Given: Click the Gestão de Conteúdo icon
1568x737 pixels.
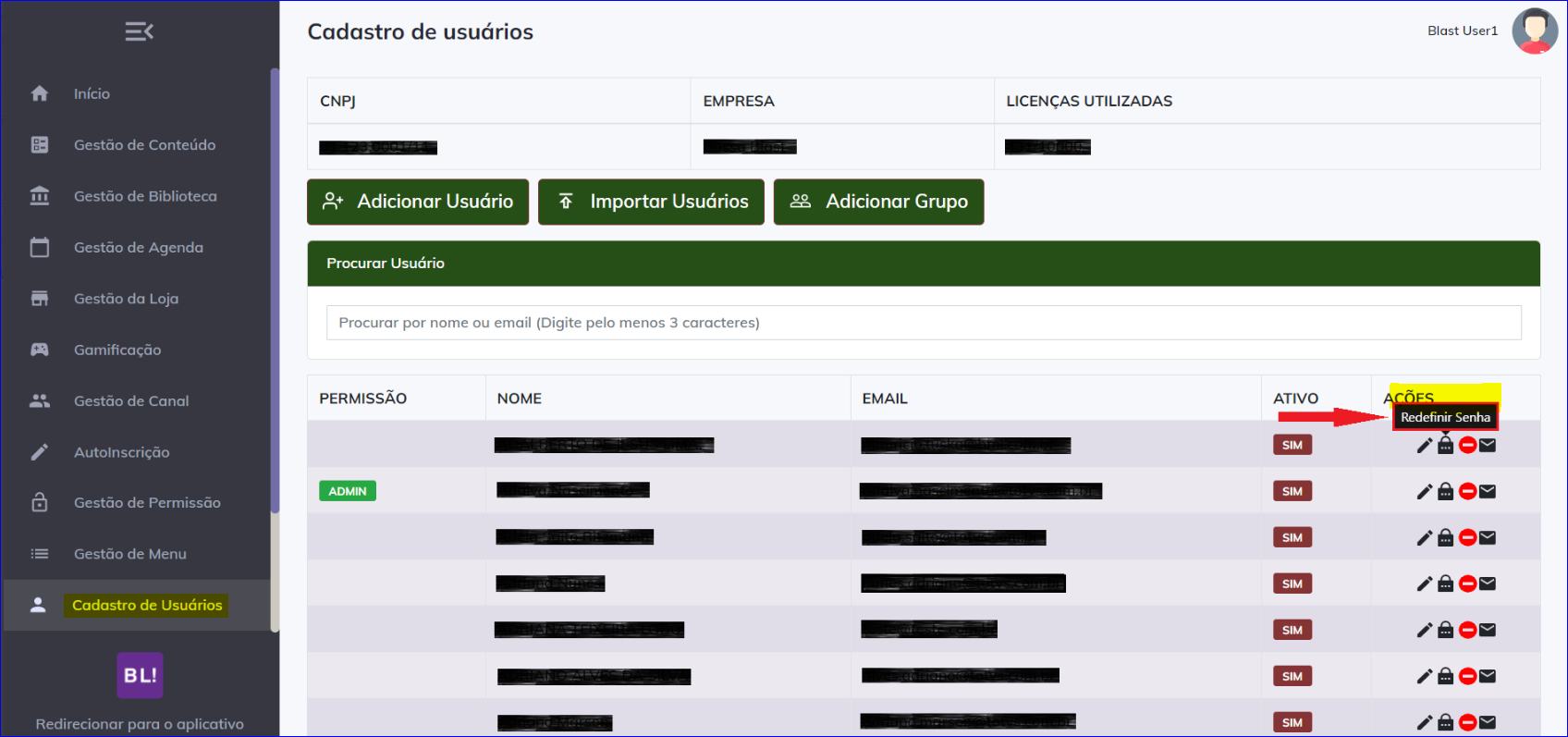Looking at the screenshot, I should 40,144.
